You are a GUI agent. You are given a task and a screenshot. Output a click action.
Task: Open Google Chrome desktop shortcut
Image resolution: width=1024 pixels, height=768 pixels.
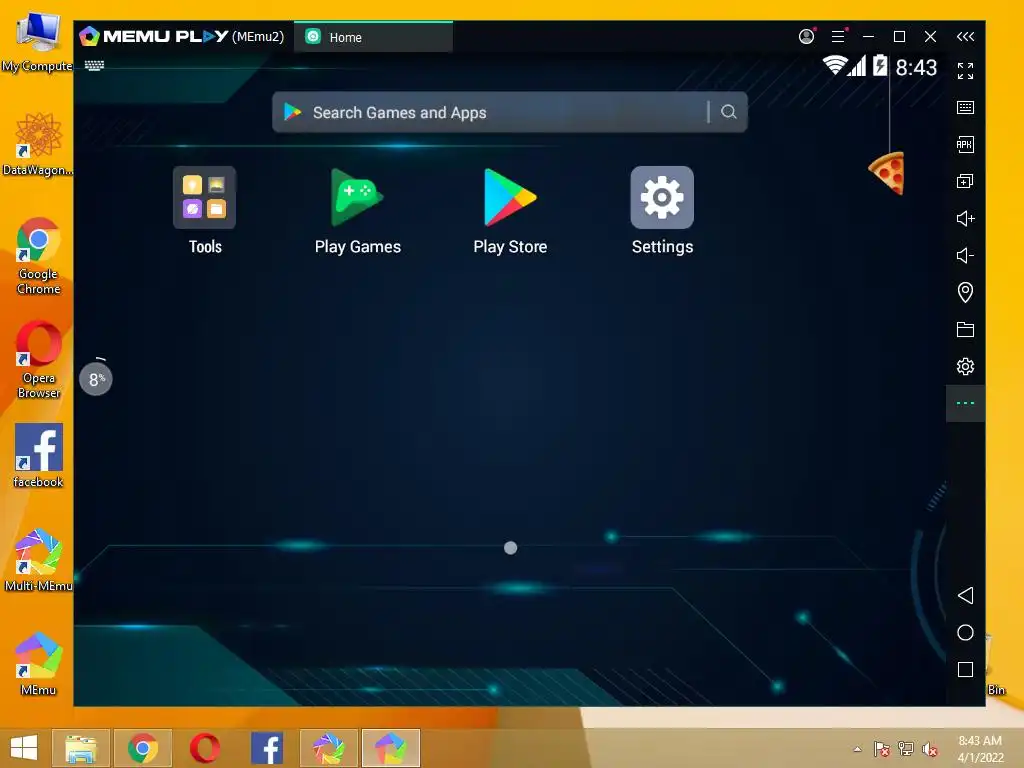[39, 256]
